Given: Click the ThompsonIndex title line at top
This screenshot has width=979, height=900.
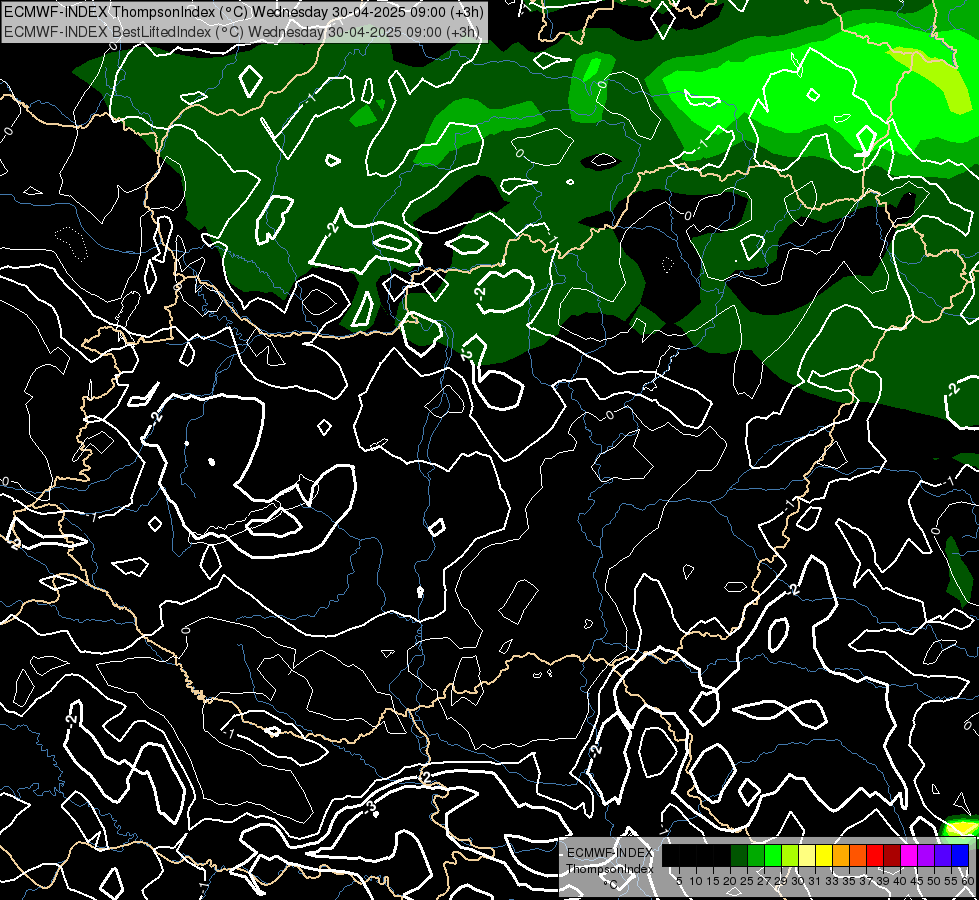Looking at the screenshot, I should tap(244, 11).
